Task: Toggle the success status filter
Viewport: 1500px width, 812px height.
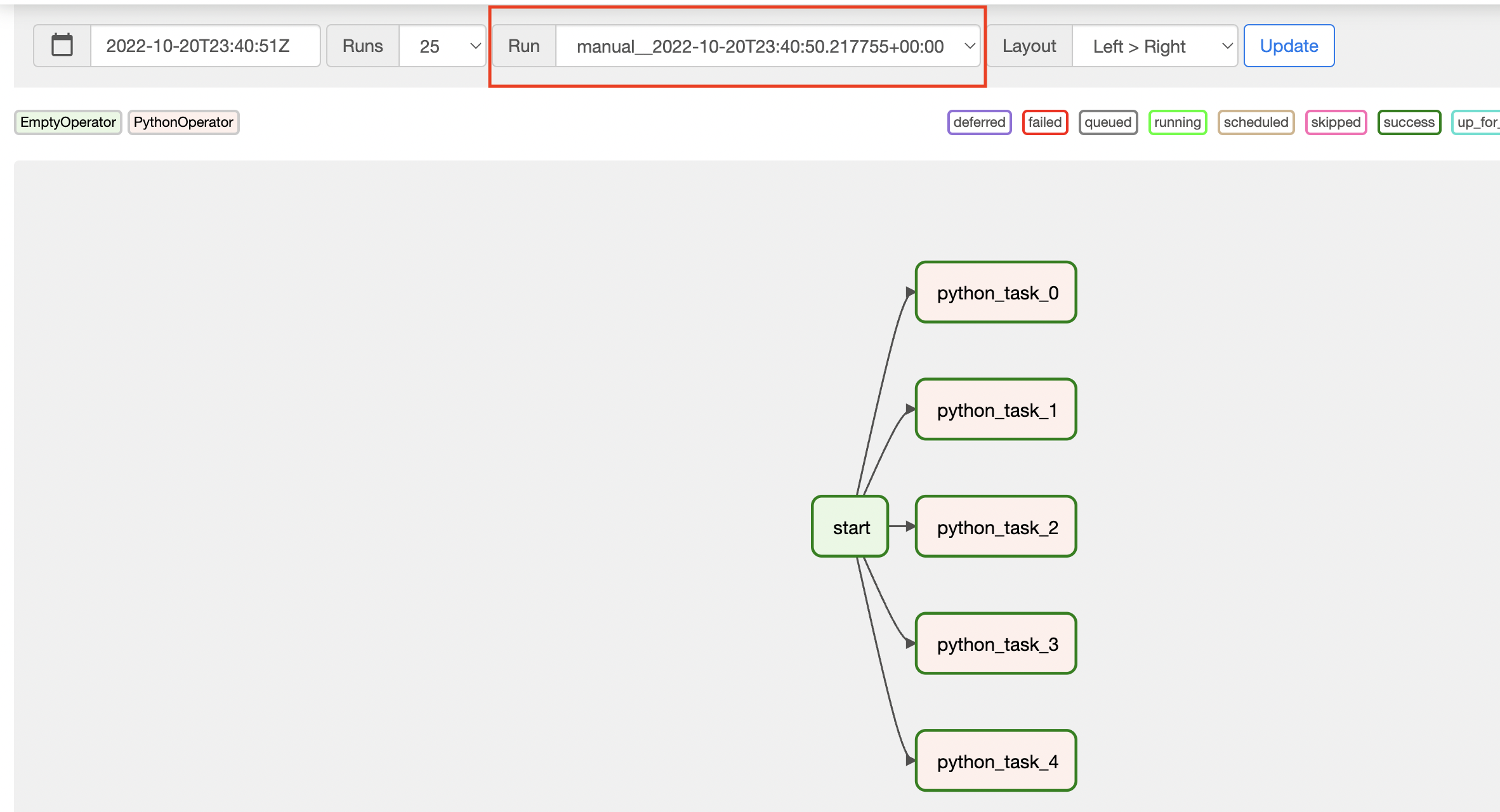Action: (1409, 122)
